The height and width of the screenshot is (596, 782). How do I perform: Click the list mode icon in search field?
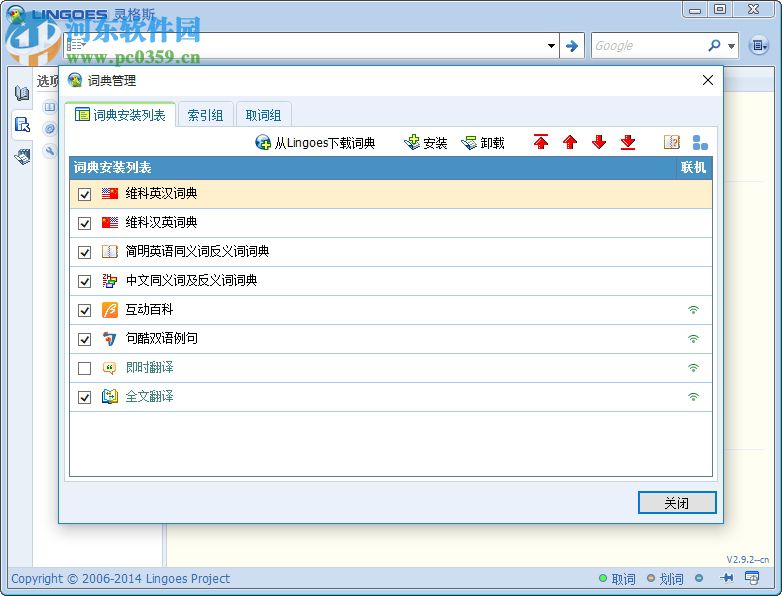[x=76, y=45]
